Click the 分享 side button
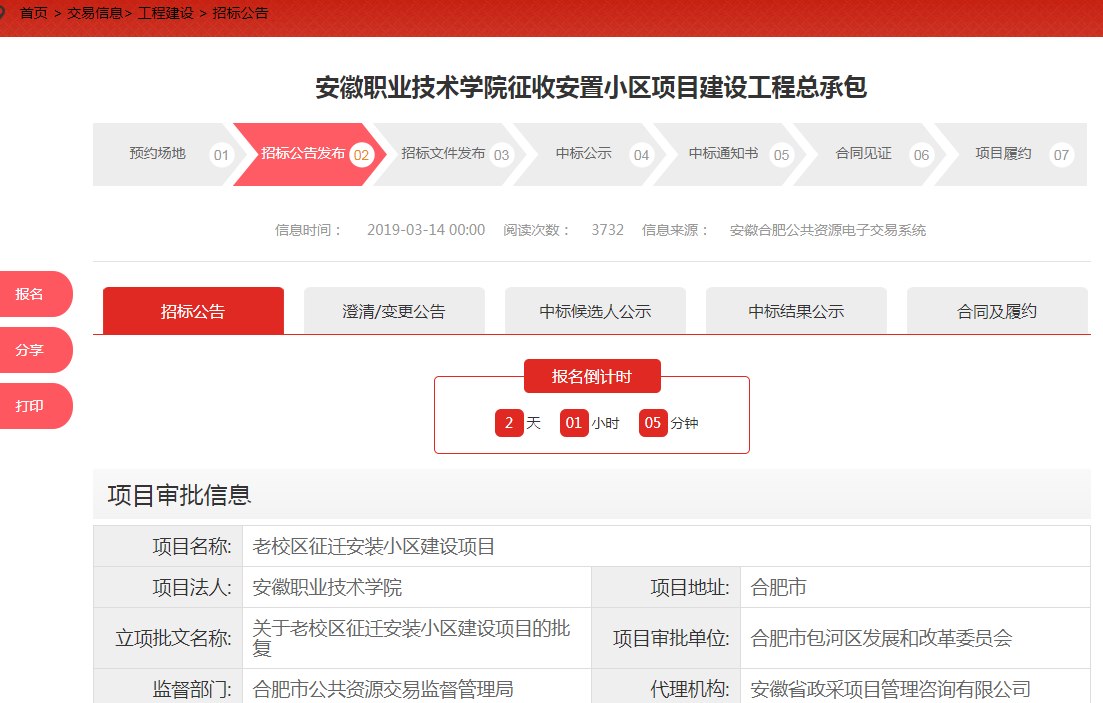The width and height of the screenshot is (1103, 703). [x=31, y=350]
